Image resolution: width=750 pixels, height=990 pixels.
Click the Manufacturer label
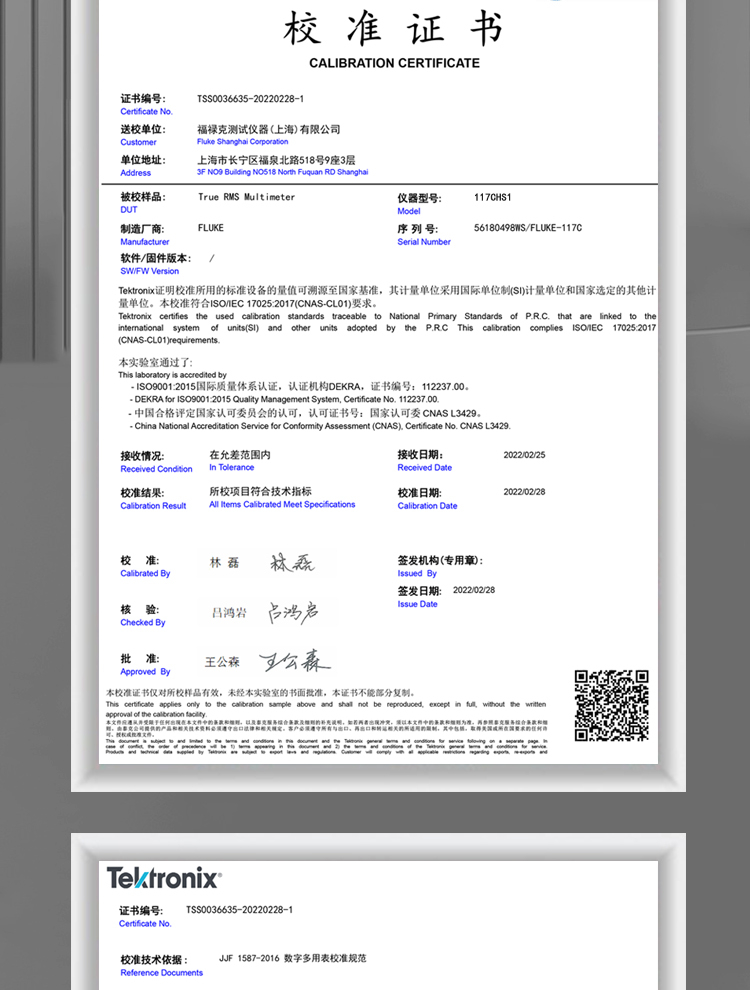(145, 242)
